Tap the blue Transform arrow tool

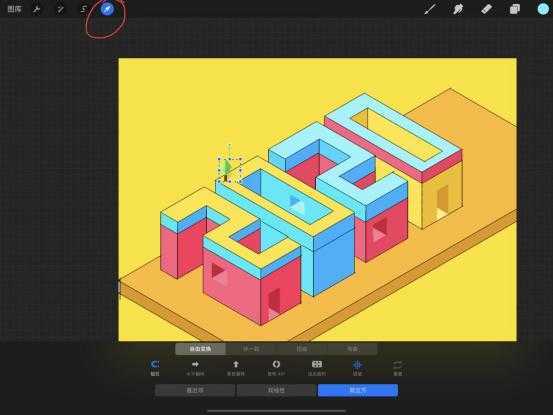tap(107, 9)
